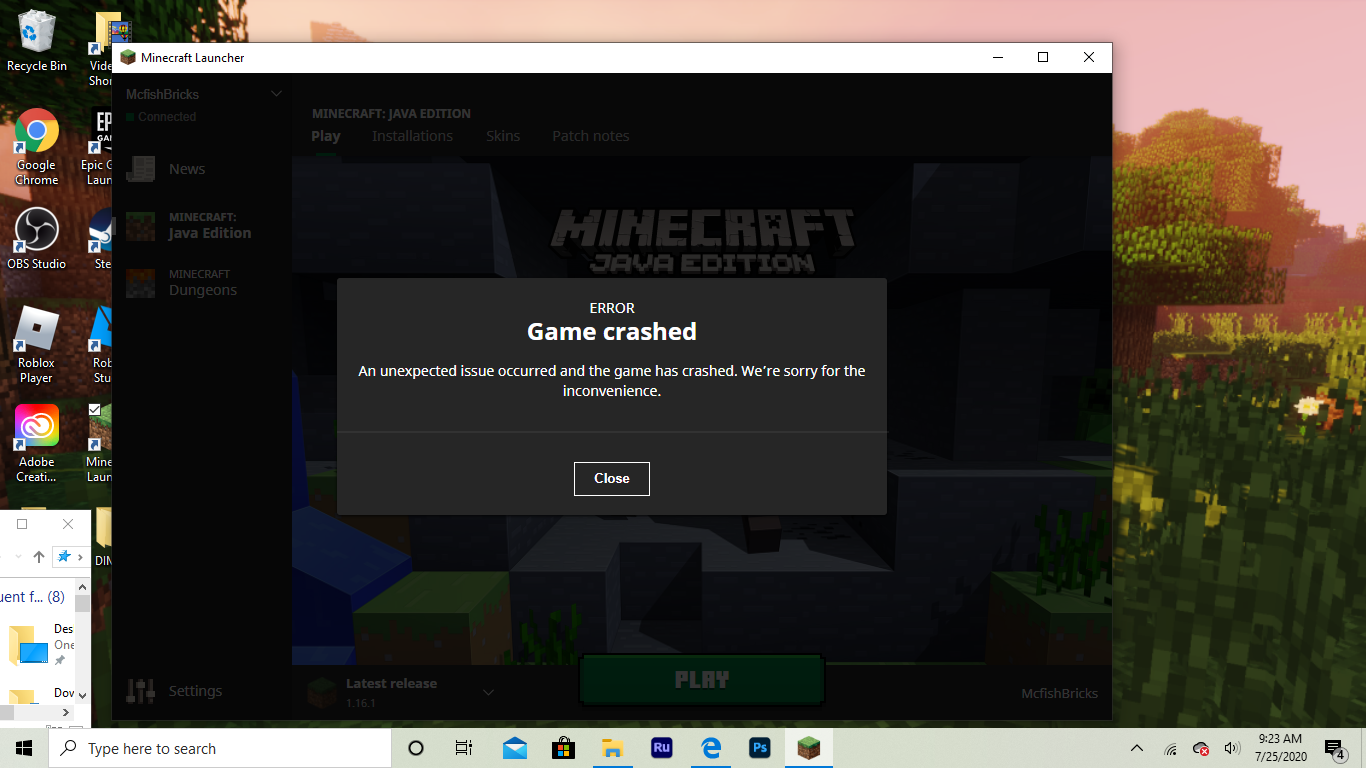Screen dimensions: 1366x768
Task: Open launcher Settings
Action: pos(195,691)
